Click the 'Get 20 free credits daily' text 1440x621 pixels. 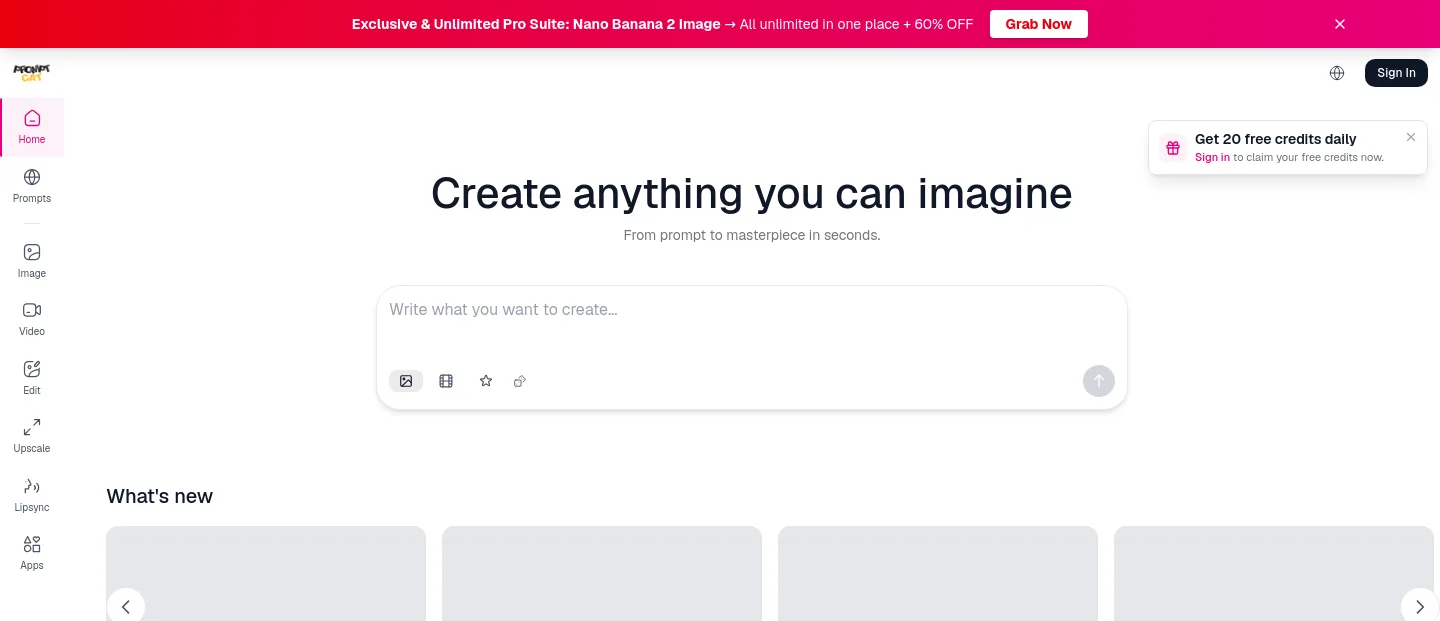(1276, 139)
